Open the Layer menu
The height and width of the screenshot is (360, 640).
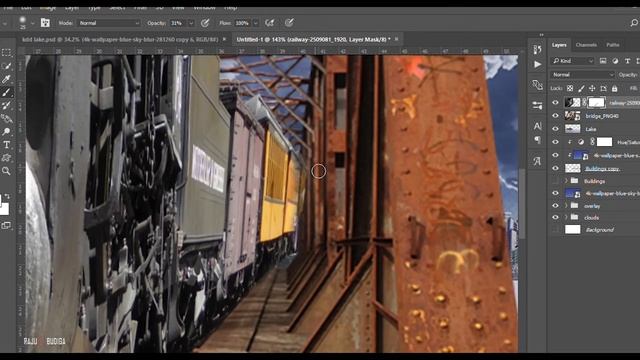coord(72,8)
